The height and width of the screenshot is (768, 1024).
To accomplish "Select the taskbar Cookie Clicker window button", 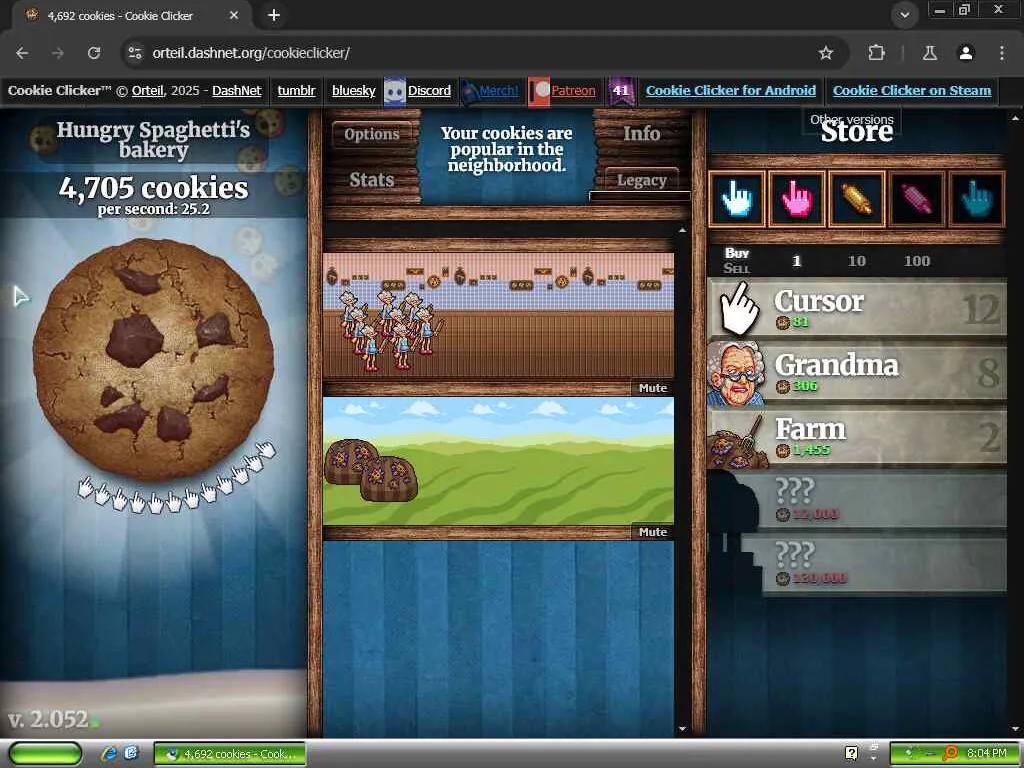I will pos(230,754).
